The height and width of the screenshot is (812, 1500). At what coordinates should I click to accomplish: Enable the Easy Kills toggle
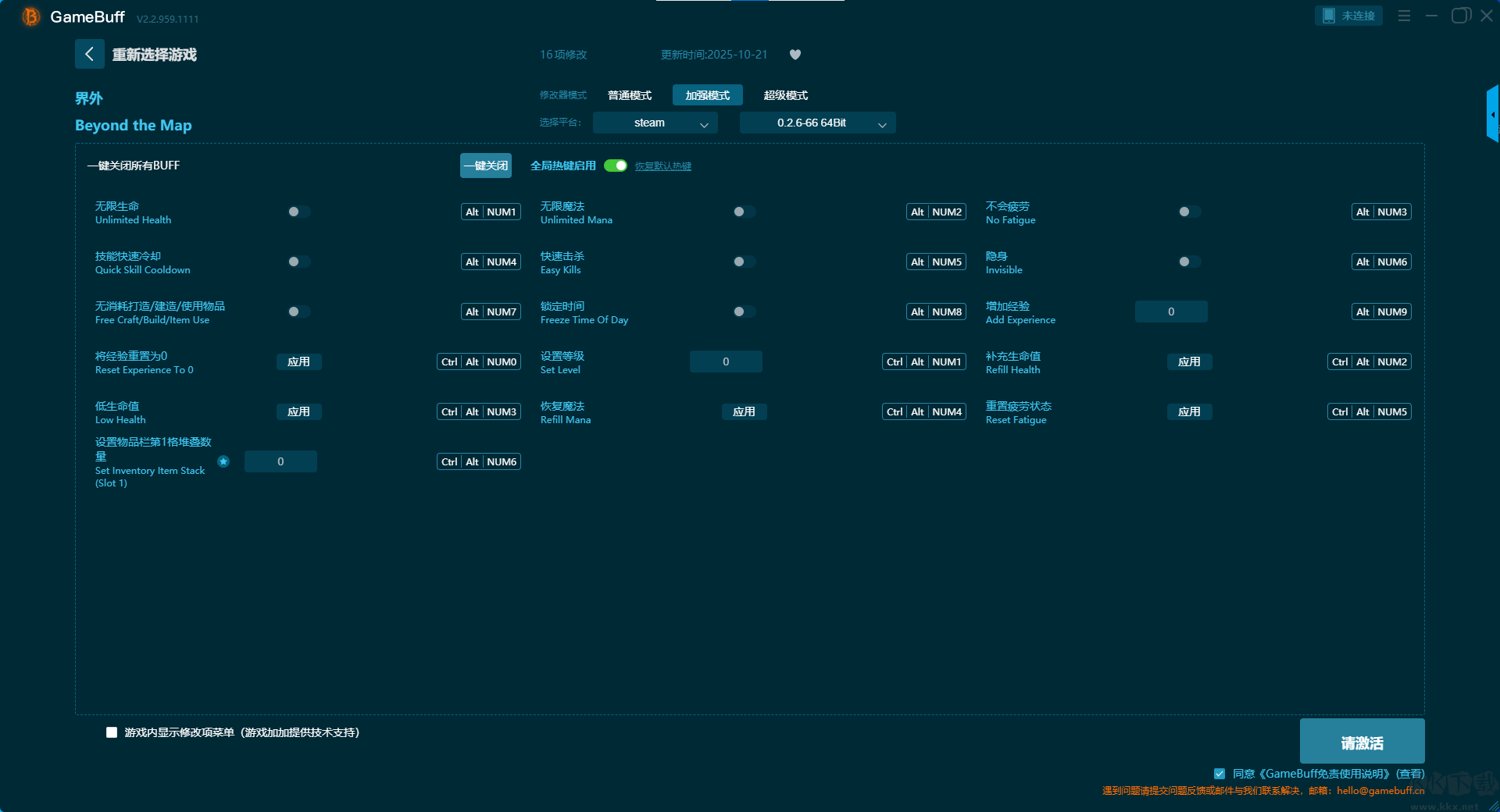coord(744,262)
